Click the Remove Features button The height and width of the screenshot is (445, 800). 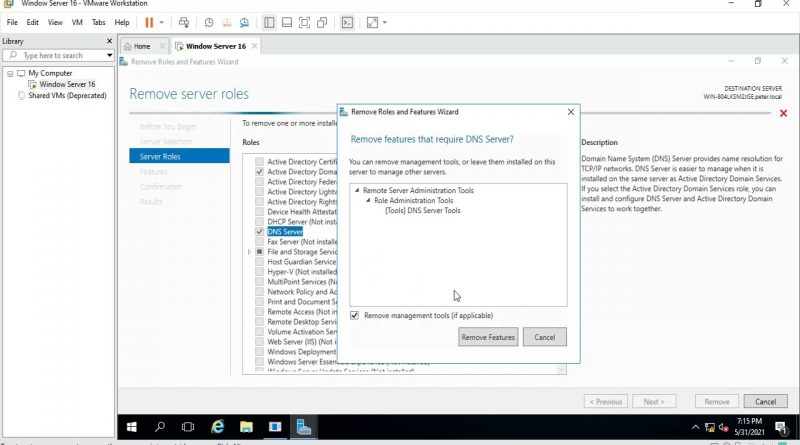[488, 337]
